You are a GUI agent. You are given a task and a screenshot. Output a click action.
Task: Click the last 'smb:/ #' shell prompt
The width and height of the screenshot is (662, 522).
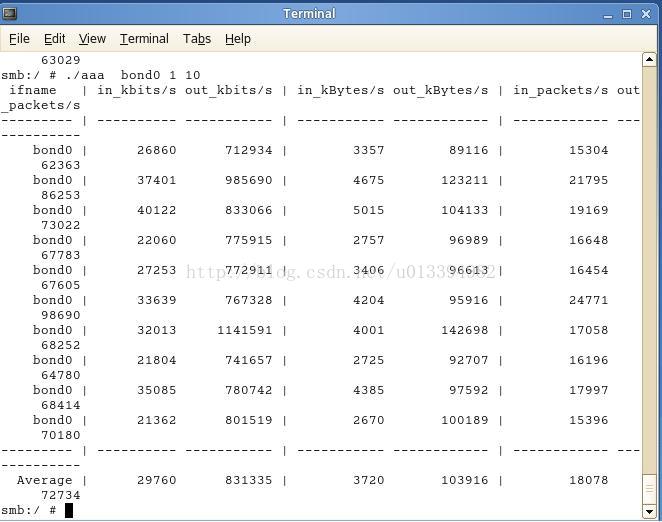28,510
